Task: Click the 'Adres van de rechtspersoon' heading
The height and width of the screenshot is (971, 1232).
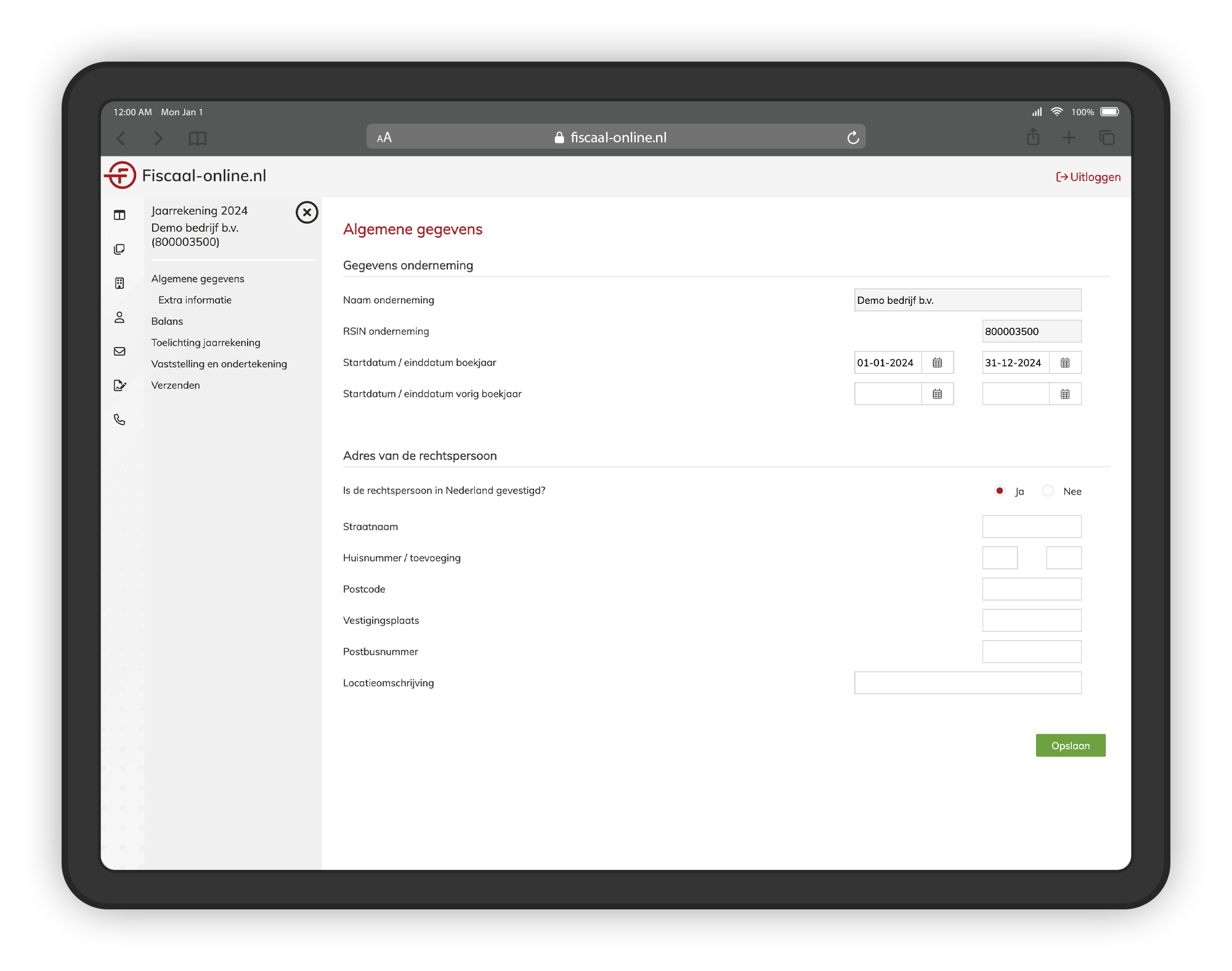Action: (419, 456)
